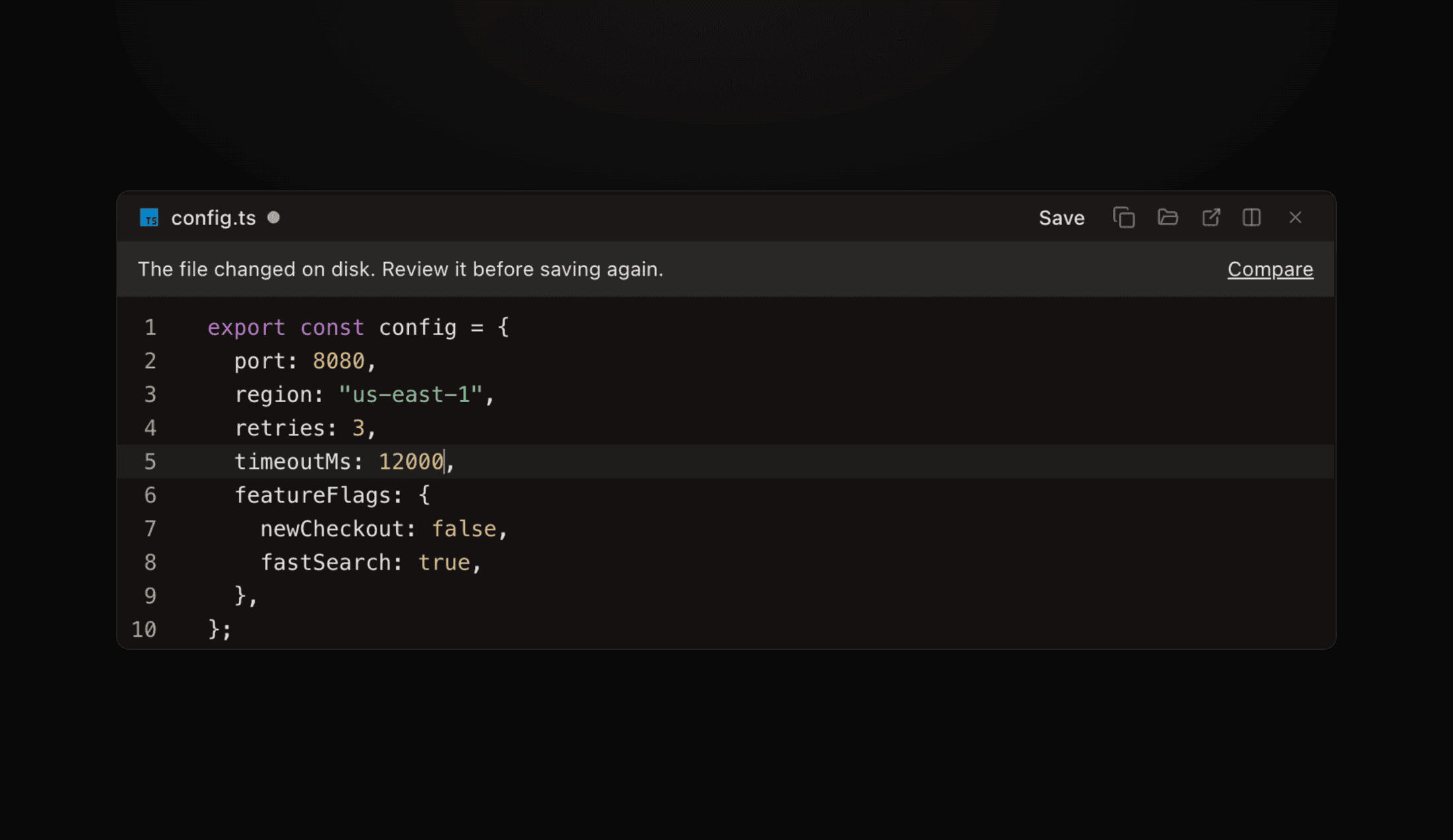Click the TypeScript file icon

point(149,217)
